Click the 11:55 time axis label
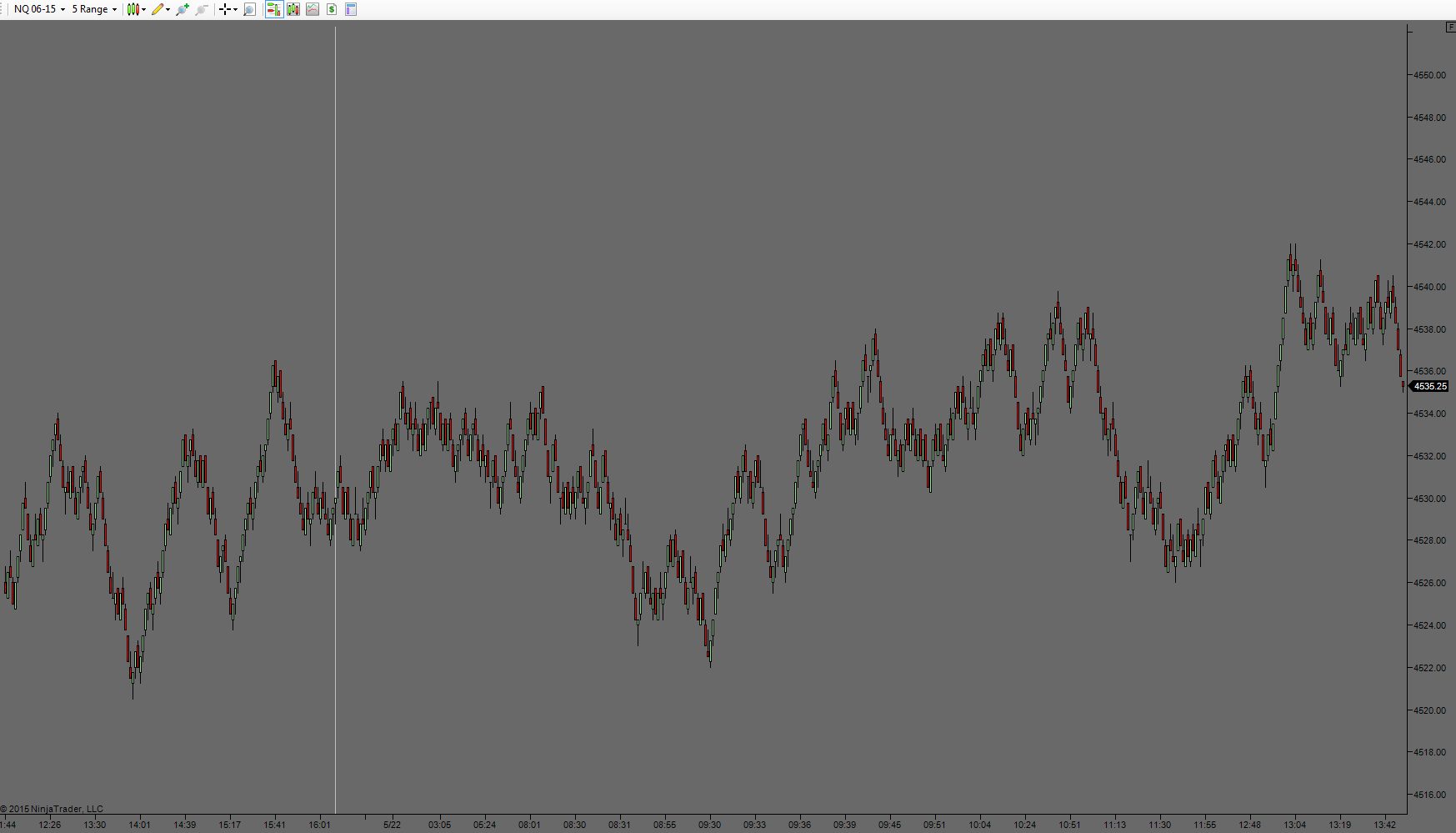 pos(1205,825)
